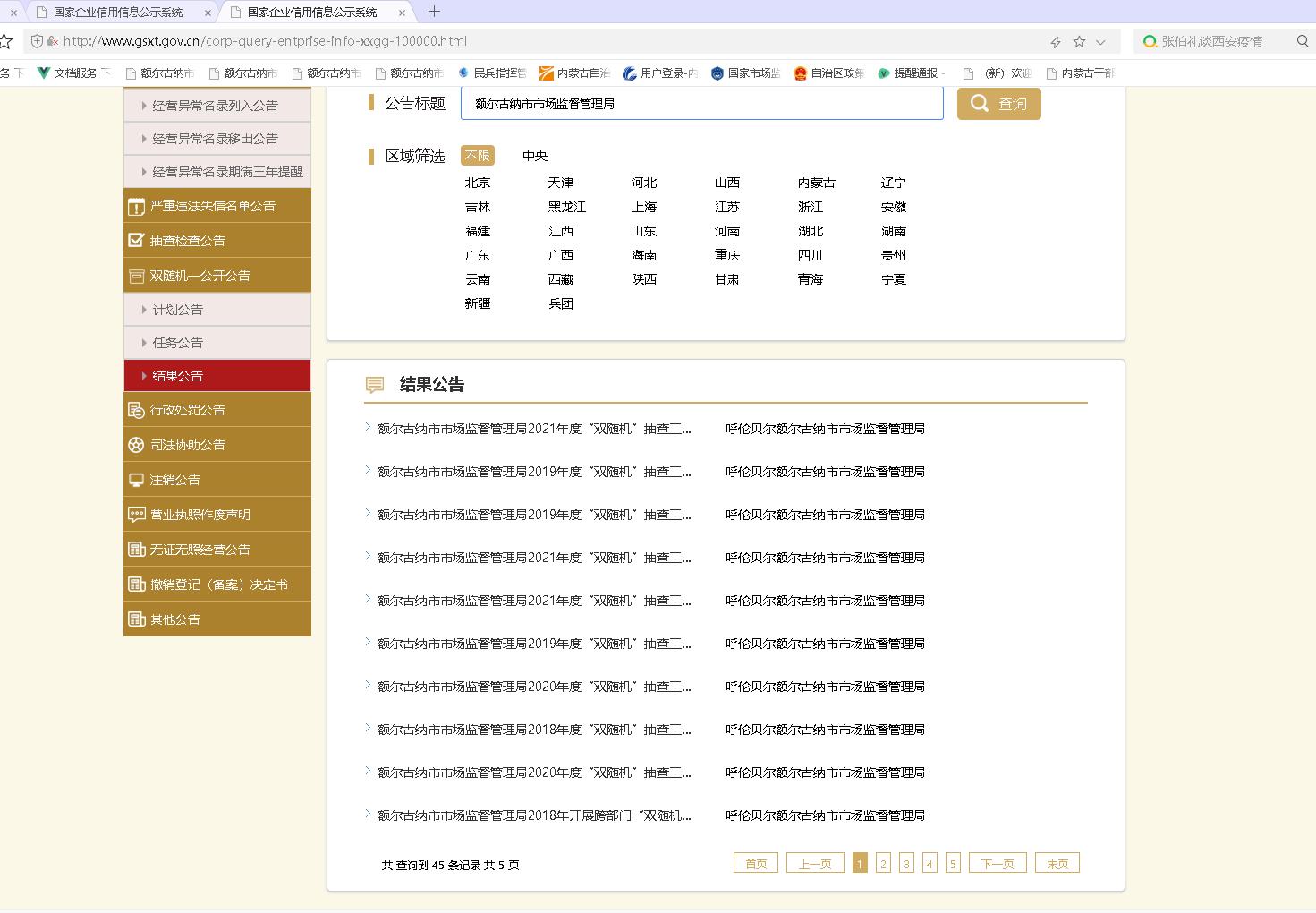1316x913 pixels.
Task: Open 行政处罚公告 sidebar item
Action: 217,410
